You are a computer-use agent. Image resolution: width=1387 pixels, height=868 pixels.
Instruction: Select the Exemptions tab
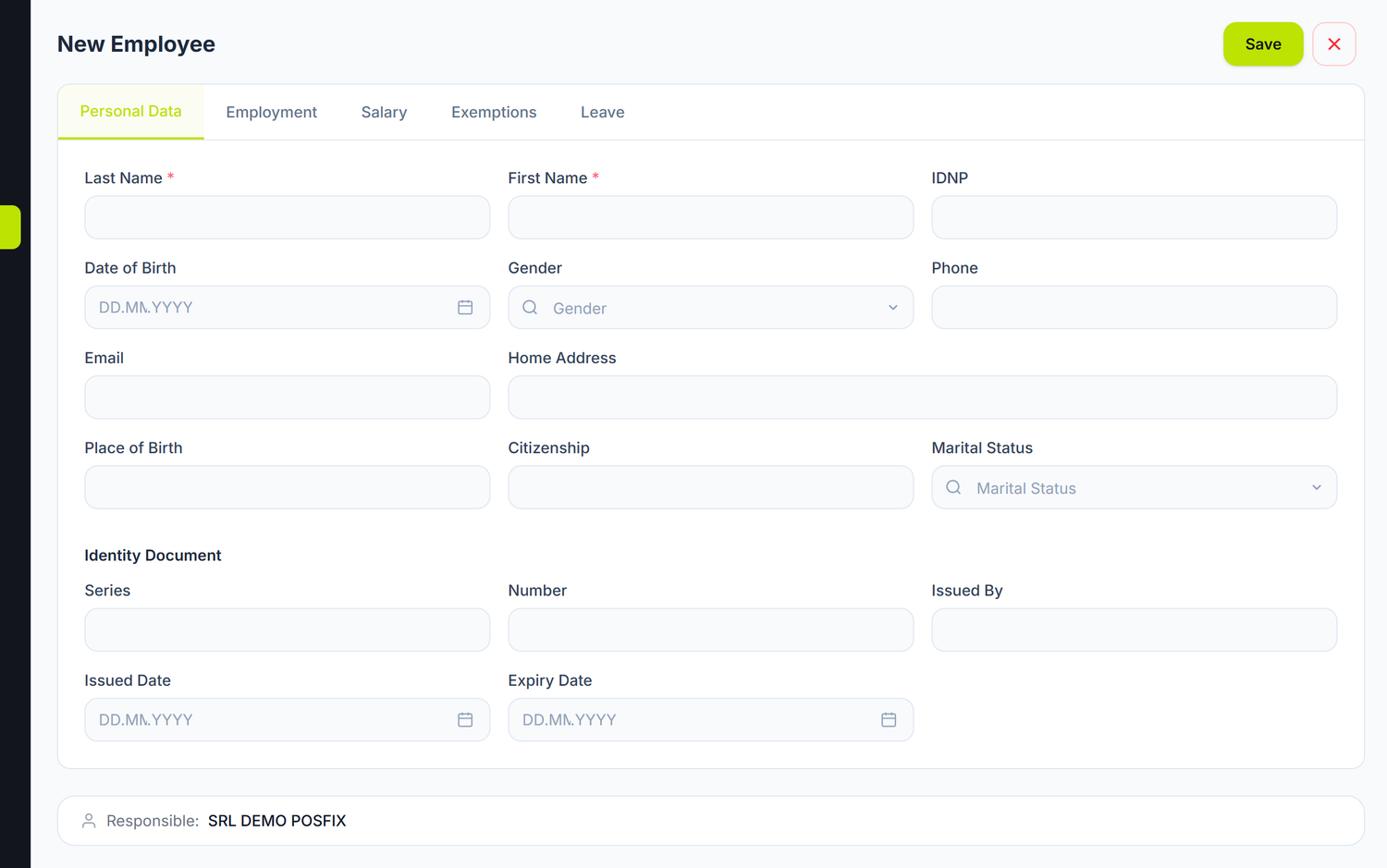pyautogui.click(x=494, y=112)
